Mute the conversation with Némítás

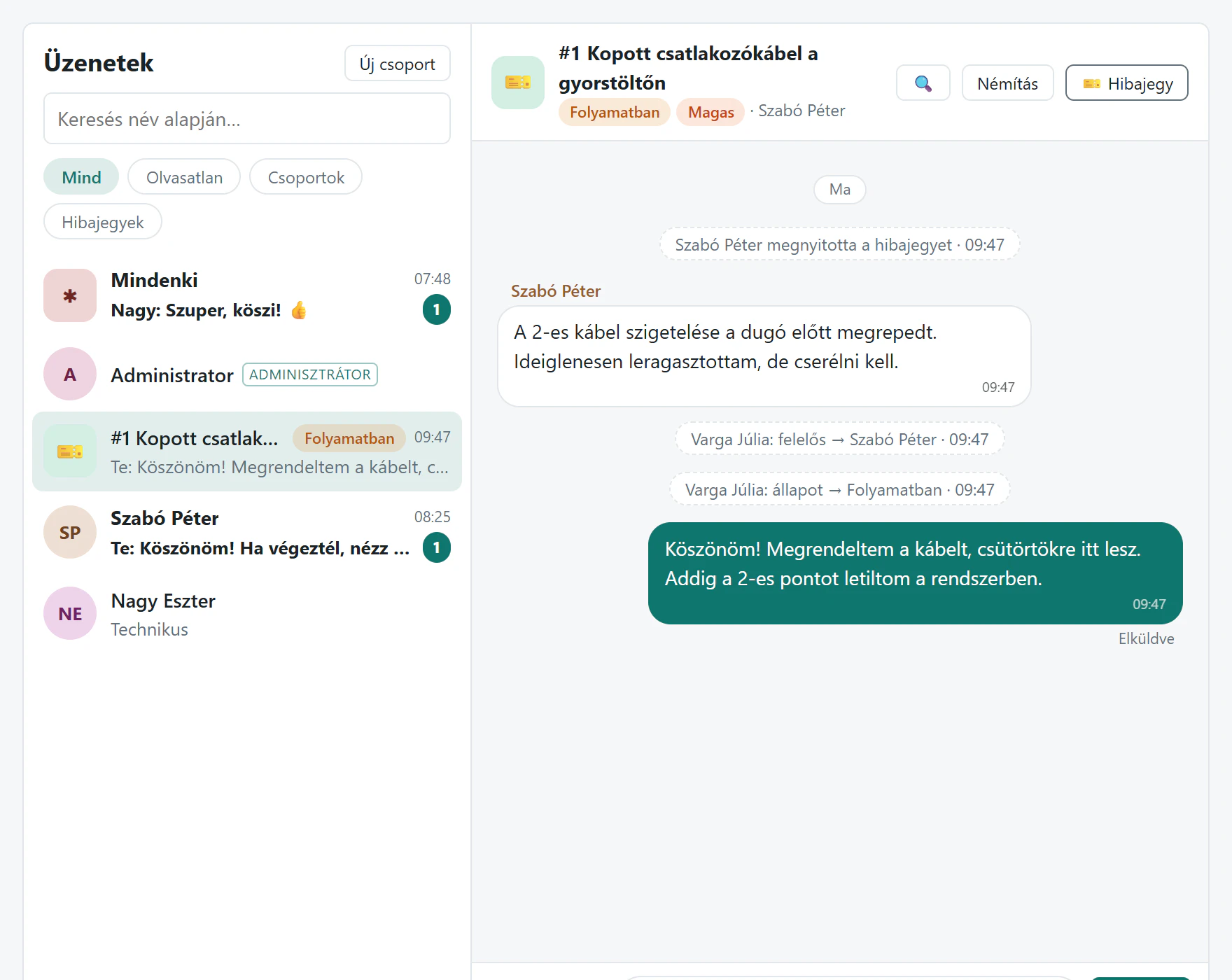[1008, 83]
